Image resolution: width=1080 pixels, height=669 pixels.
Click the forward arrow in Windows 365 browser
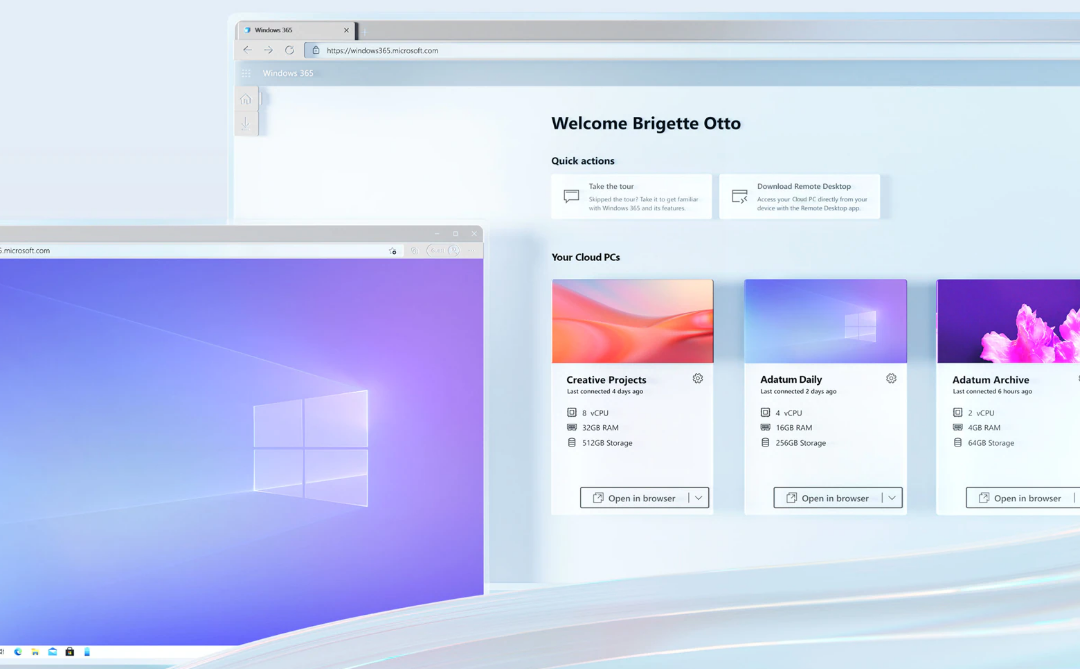[x=268, y=50]
